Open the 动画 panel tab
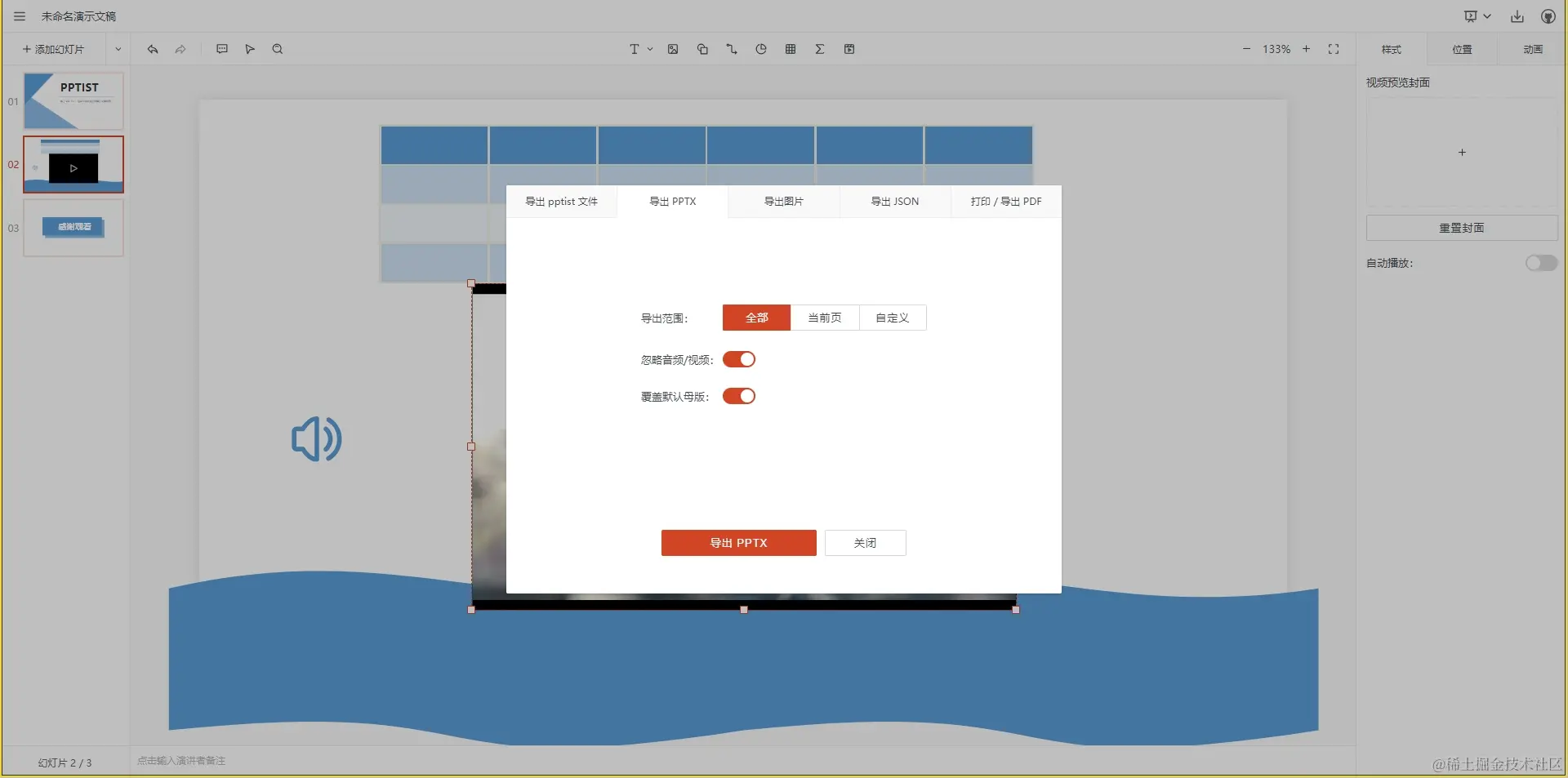 [x=1531, y=49]
